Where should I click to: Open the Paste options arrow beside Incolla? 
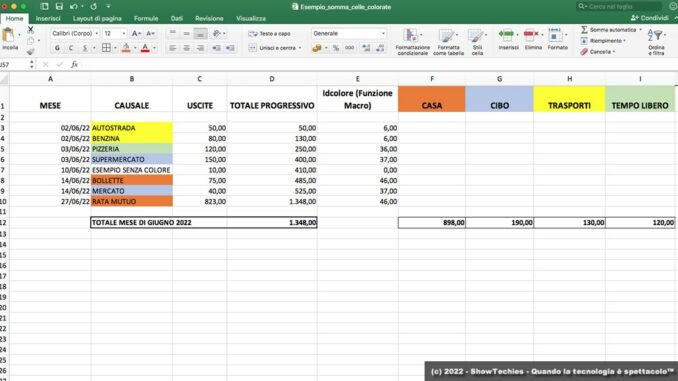pos(19,35)
